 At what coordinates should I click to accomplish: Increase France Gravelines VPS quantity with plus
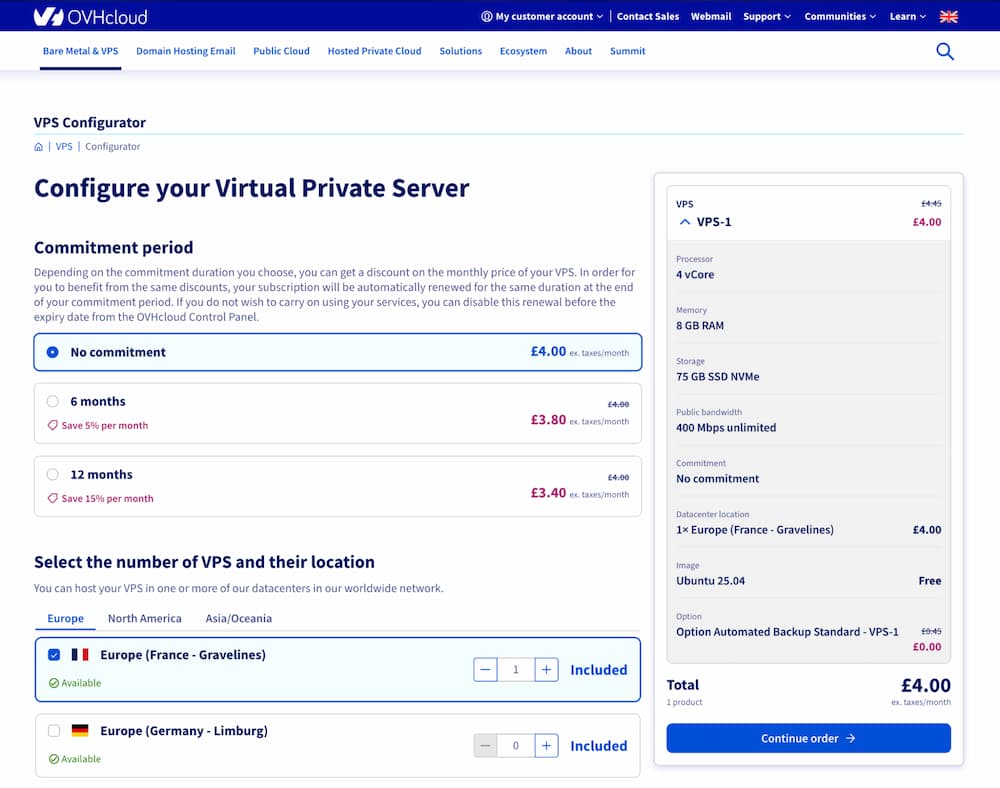[x=546, y=670]
